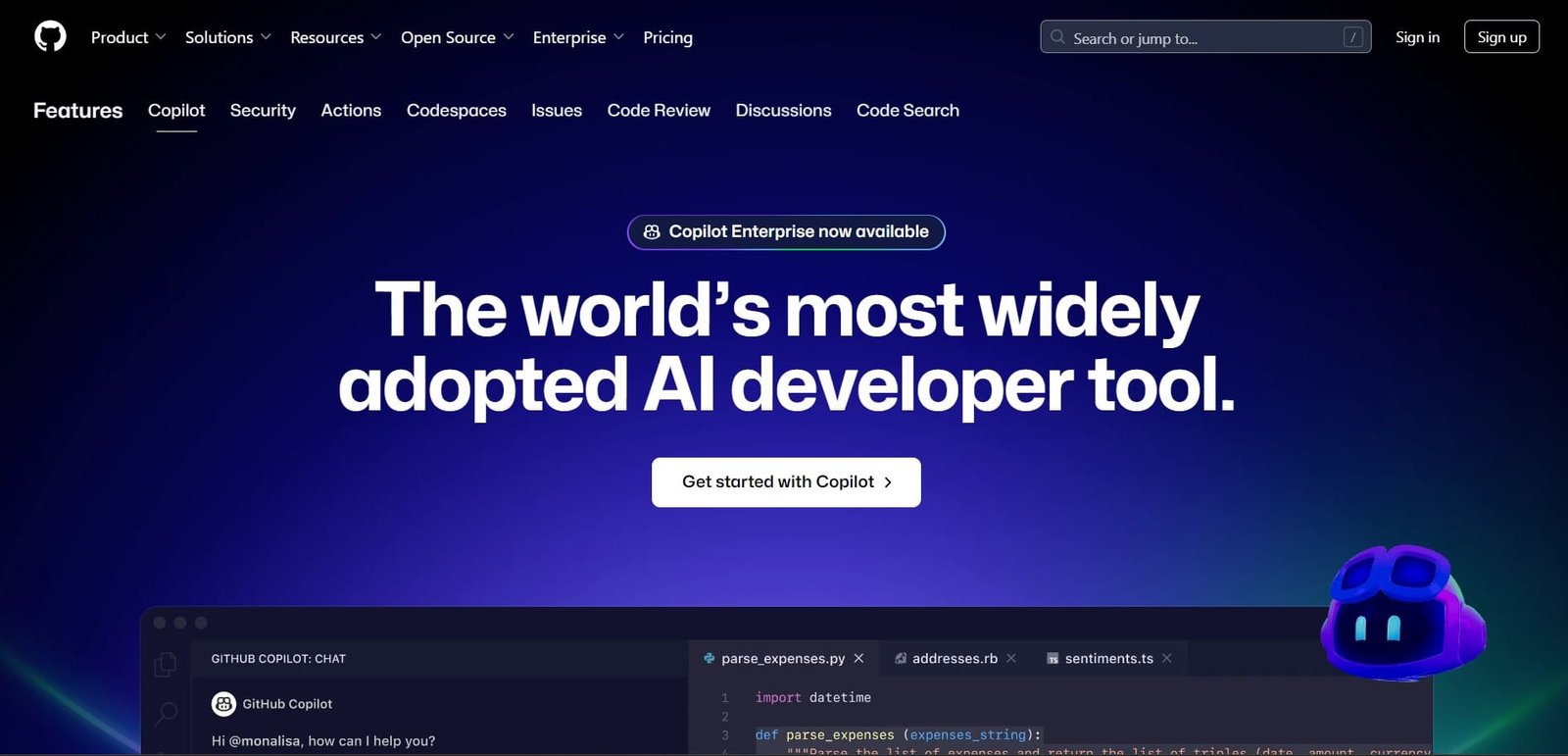Click the search magnifier in editor sidebar
The height and width of the screenshot is (756, 1568).
tap(167, 713)
